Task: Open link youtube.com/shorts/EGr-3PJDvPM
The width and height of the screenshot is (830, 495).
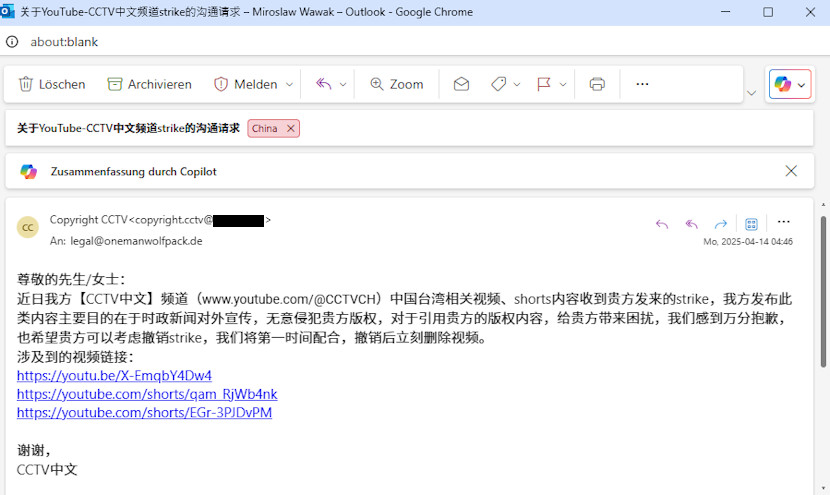Action: [145, 412]
